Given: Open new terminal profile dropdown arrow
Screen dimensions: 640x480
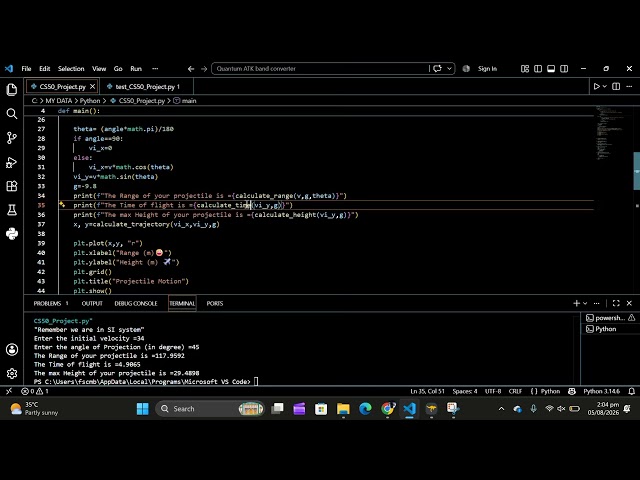Looking at the screenshot, I should click(585, 303).
